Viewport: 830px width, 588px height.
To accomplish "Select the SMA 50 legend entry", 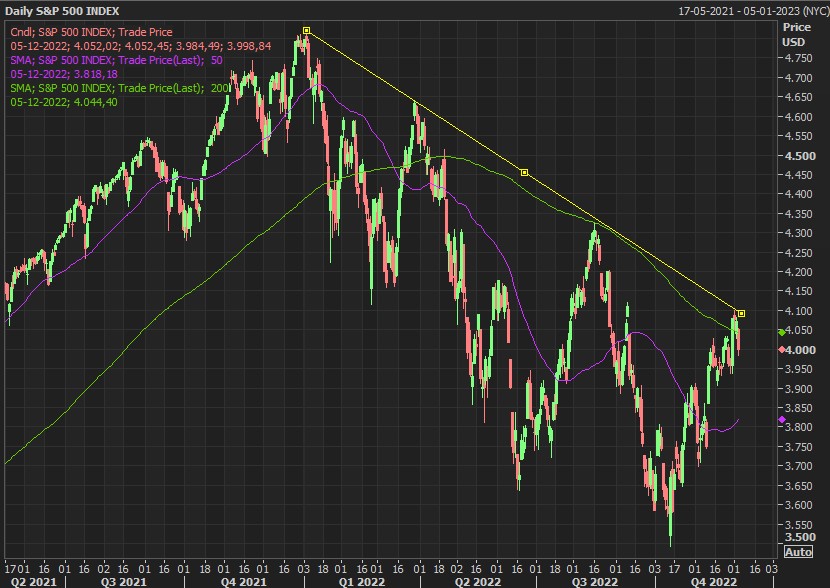I will click(116, 60).
